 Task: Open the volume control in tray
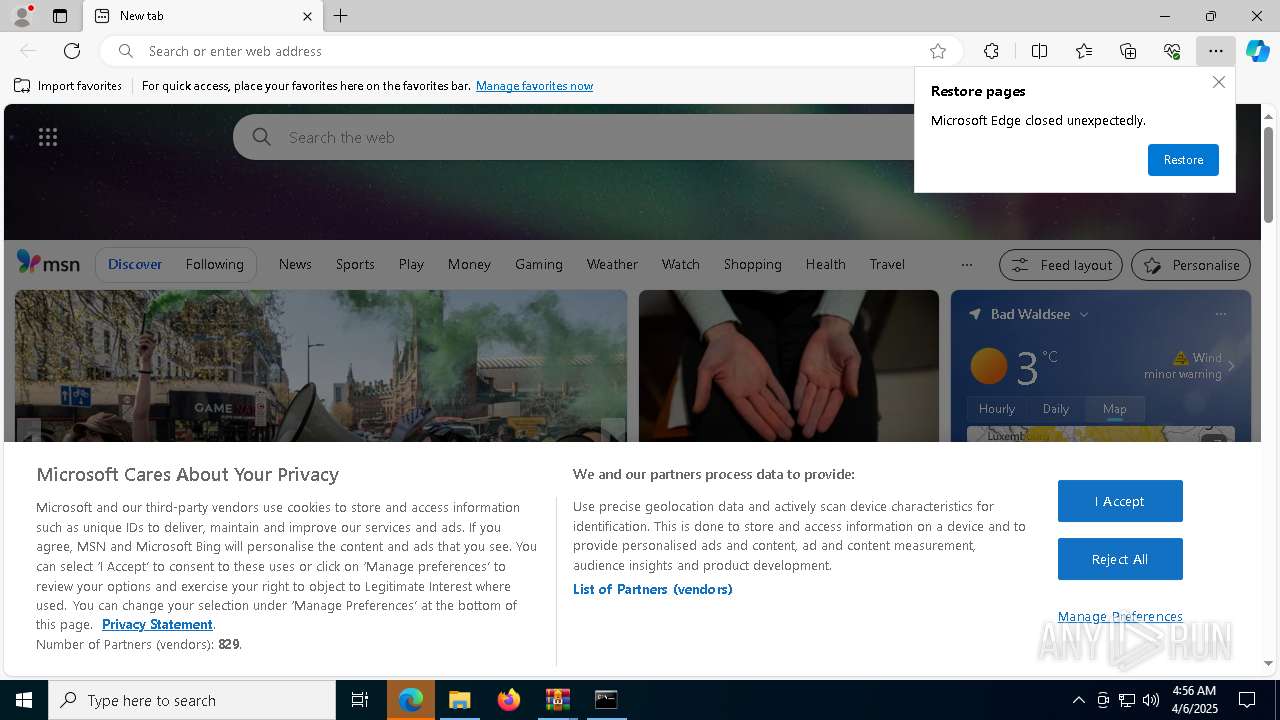pos(1151,700)
